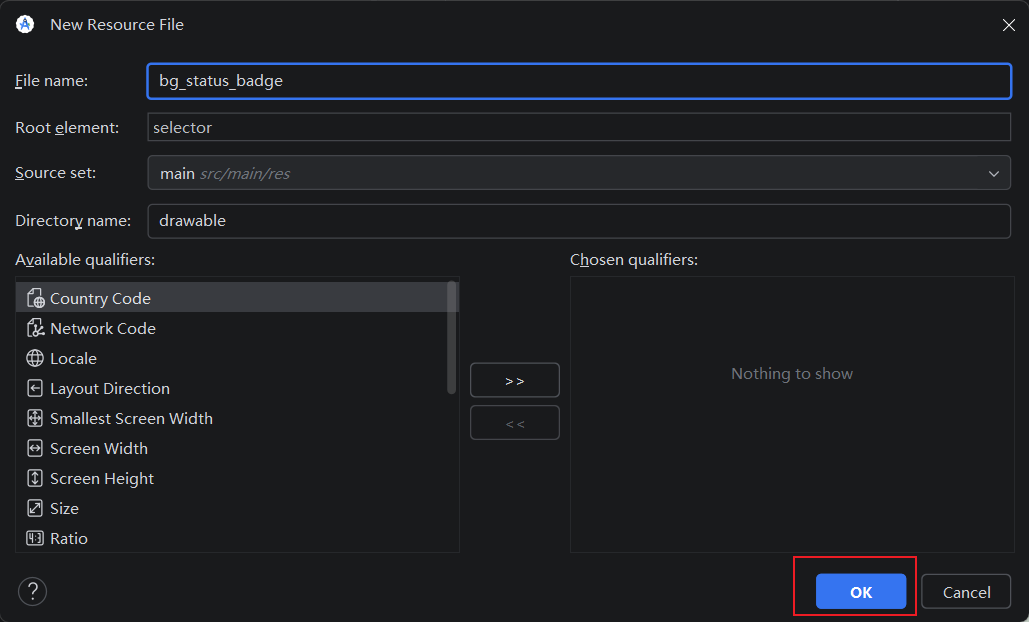The image size is (1029, 622).
Task: Click the New Resource File title
Action: click(x=117, y=24)
